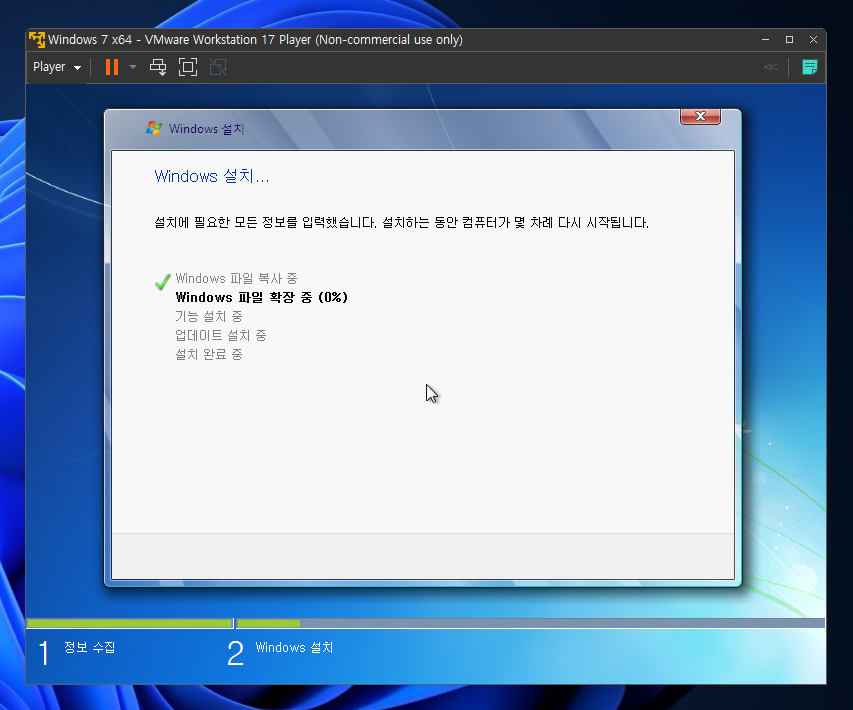Click the Windows flag icon in setup dialog
This screenshot has width=853, height=710.
click(154, 128)
